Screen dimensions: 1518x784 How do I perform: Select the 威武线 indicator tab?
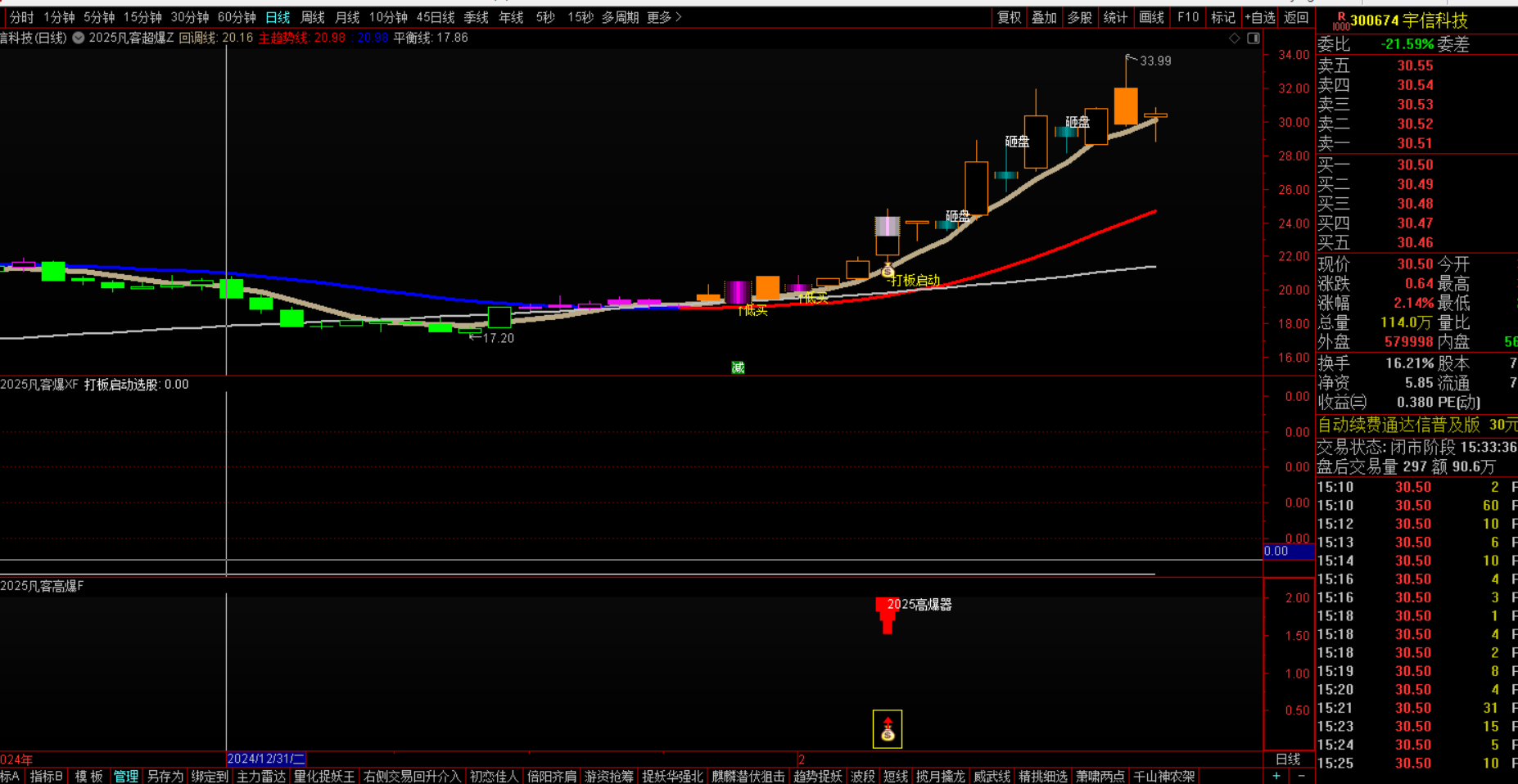[x=992, y=776]
